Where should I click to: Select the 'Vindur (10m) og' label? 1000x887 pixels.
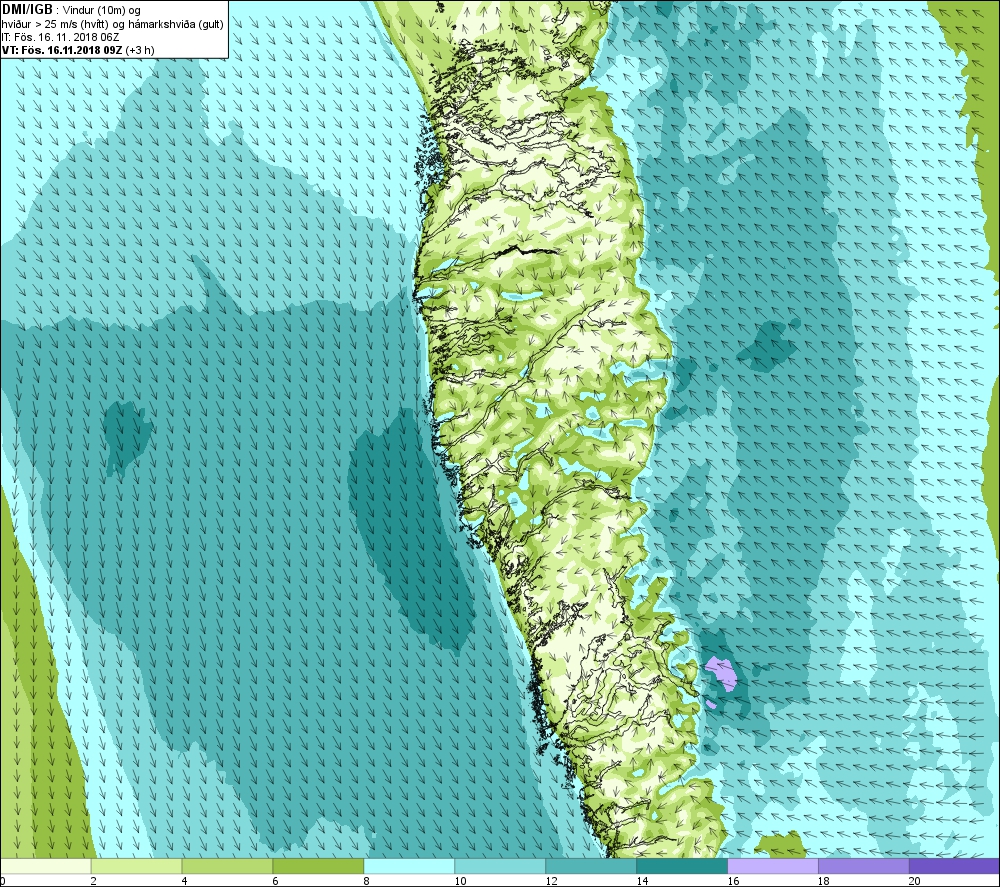pos(102,10)
